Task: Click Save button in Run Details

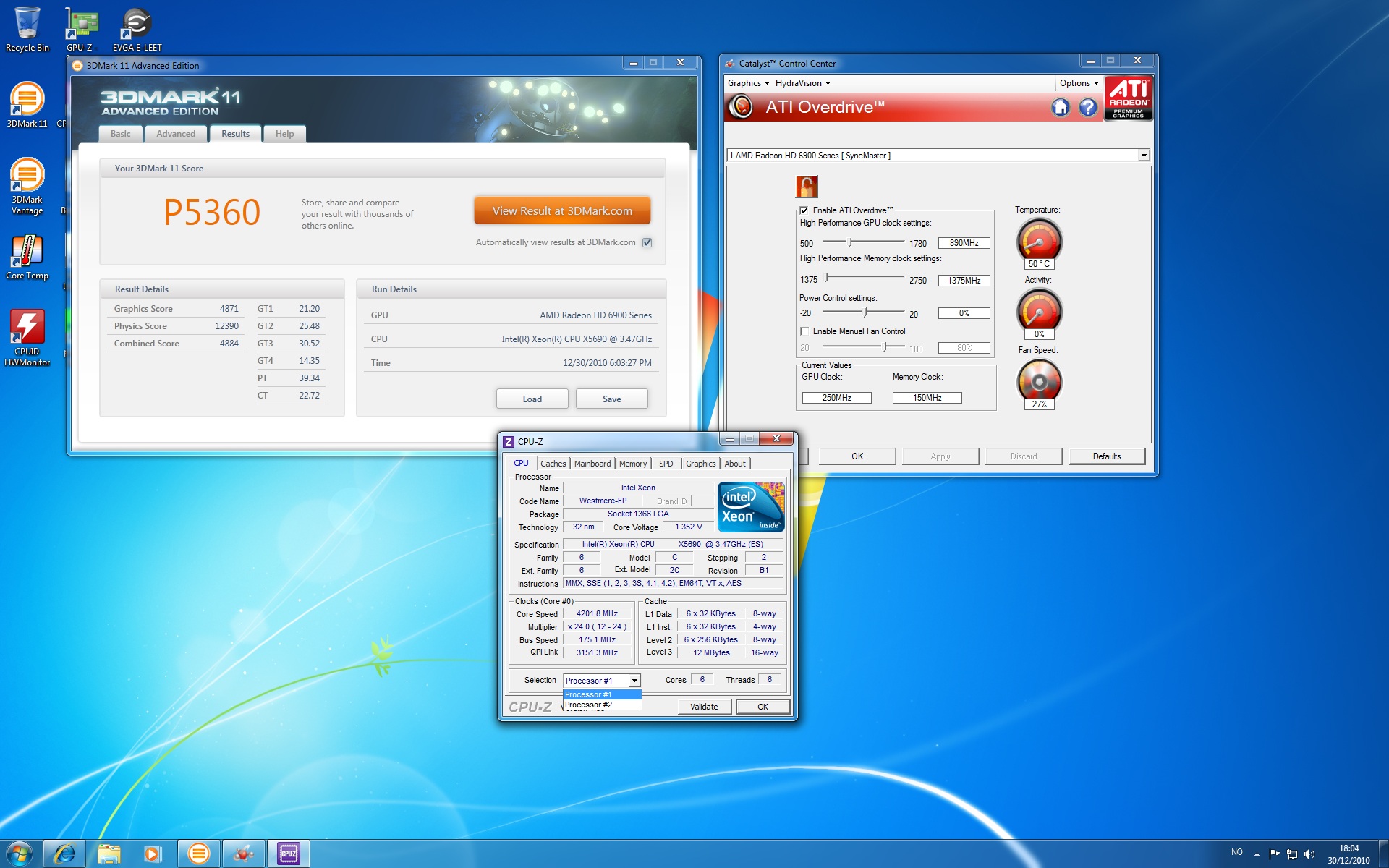Action: (611, 399)
